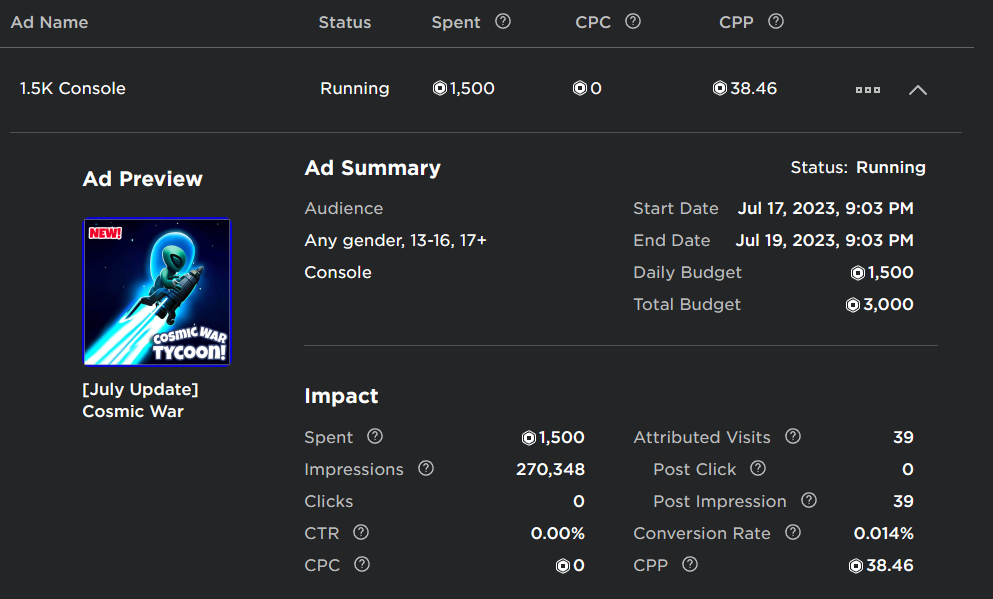993x599 pixels.
Task: Open the Attributed Visits help icon
Action: point(792,437)
